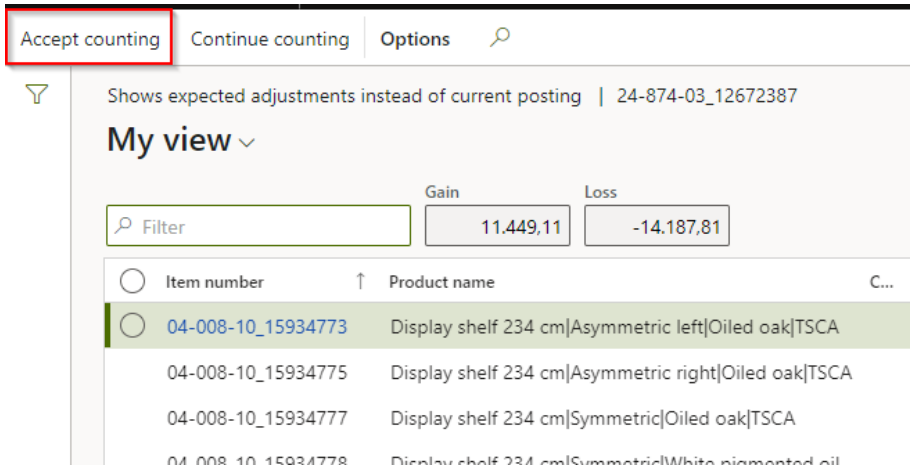Select item number 04-008-10_15934777 cell
Image resolution: width=914 pixels, height=472 pixels.
[x=257, y=418]
